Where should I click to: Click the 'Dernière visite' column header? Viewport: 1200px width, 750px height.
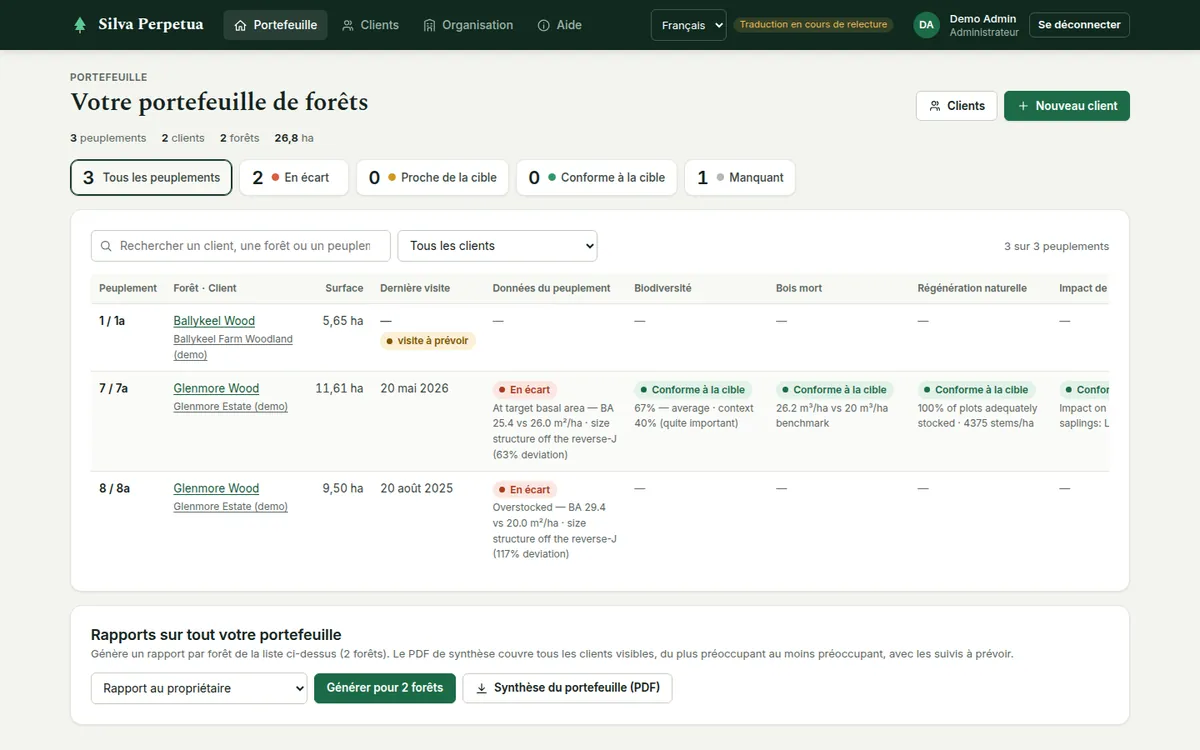[x=415, y=288]
